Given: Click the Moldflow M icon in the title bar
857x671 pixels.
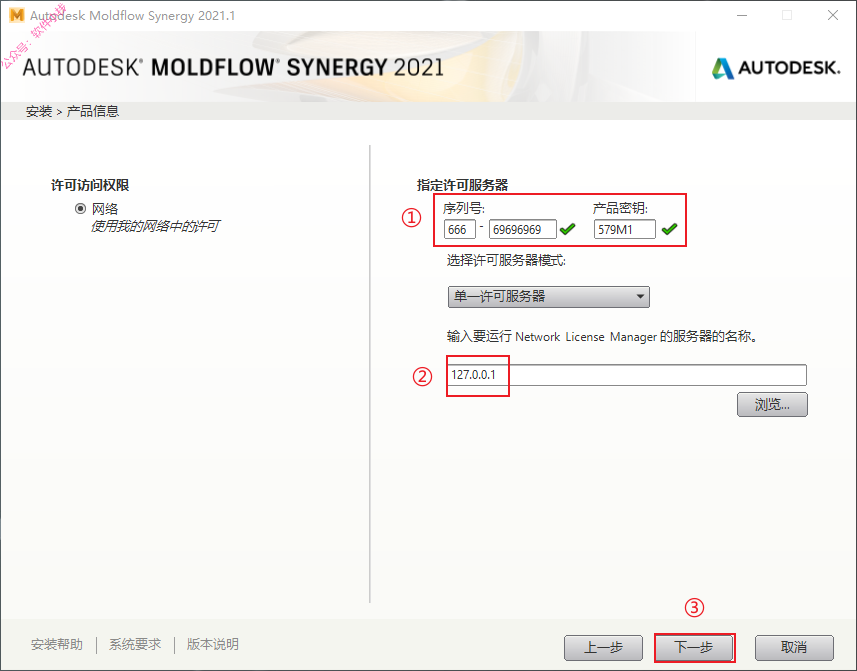Looking at the screenshot, I should pos(17,15).
